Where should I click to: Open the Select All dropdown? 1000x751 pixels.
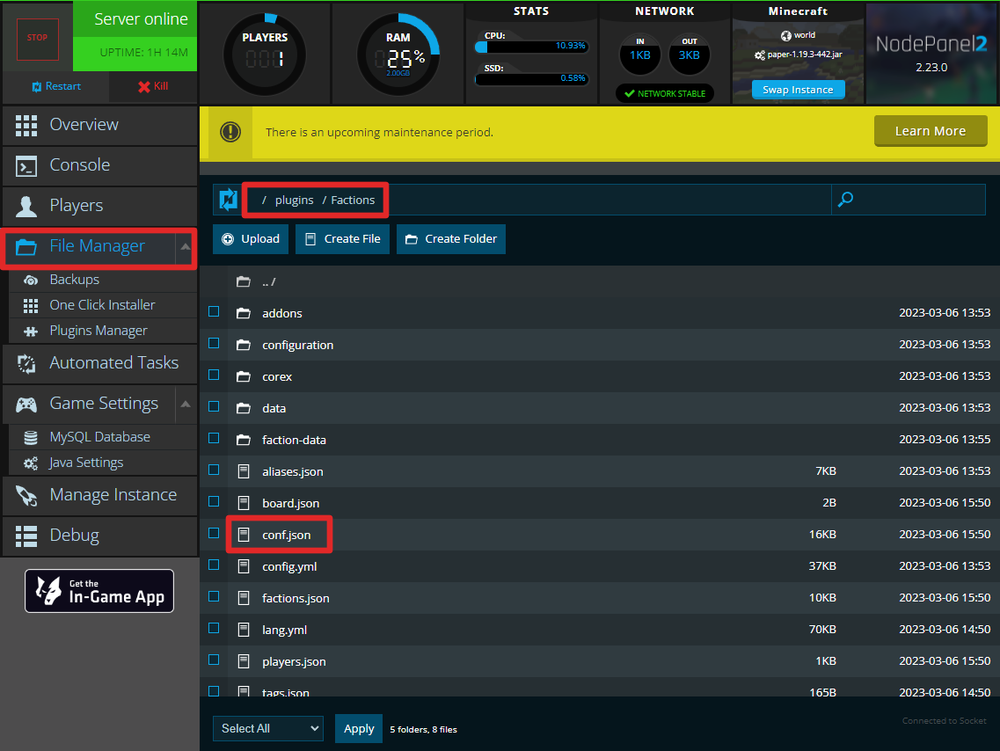pos(267,728)
